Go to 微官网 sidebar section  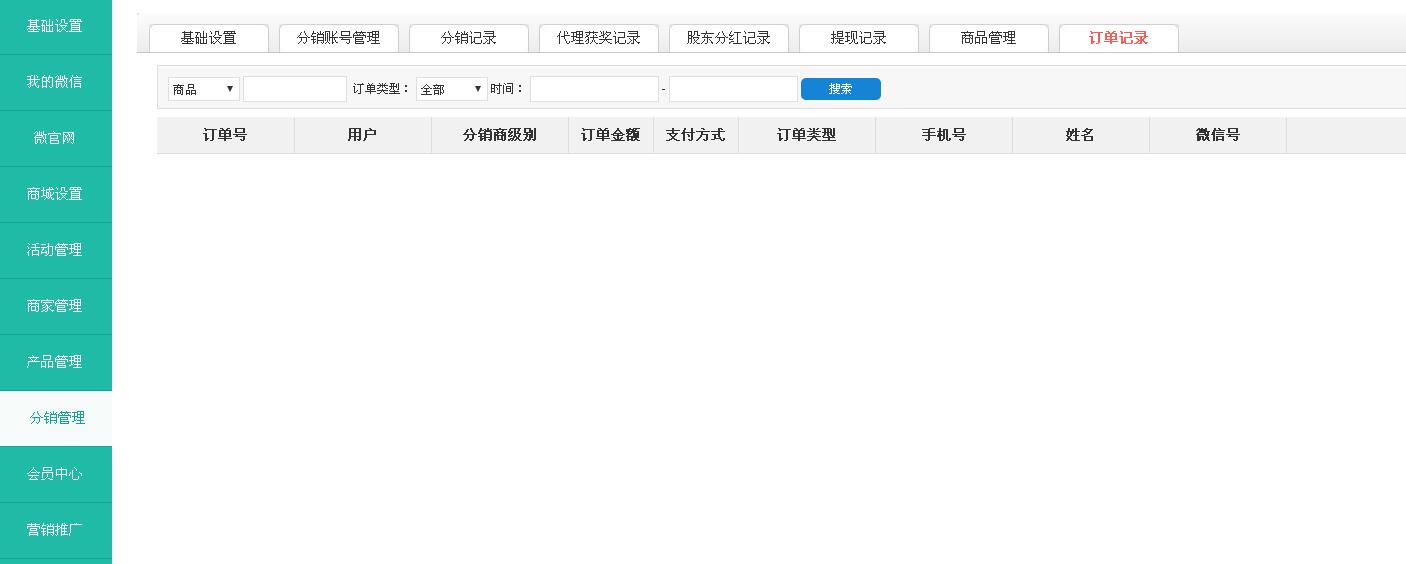tap(55, 138)
